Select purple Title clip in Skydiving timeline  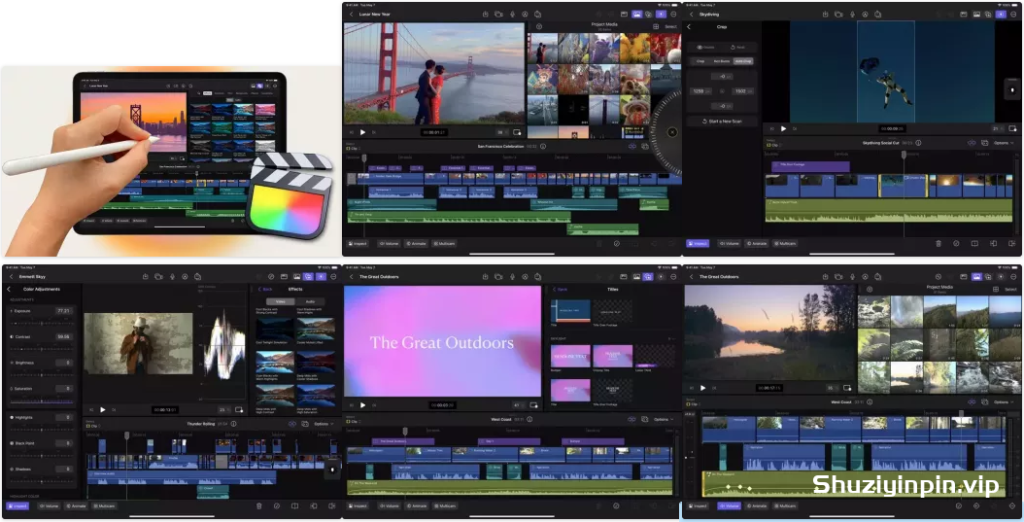(x=810, y=166)
